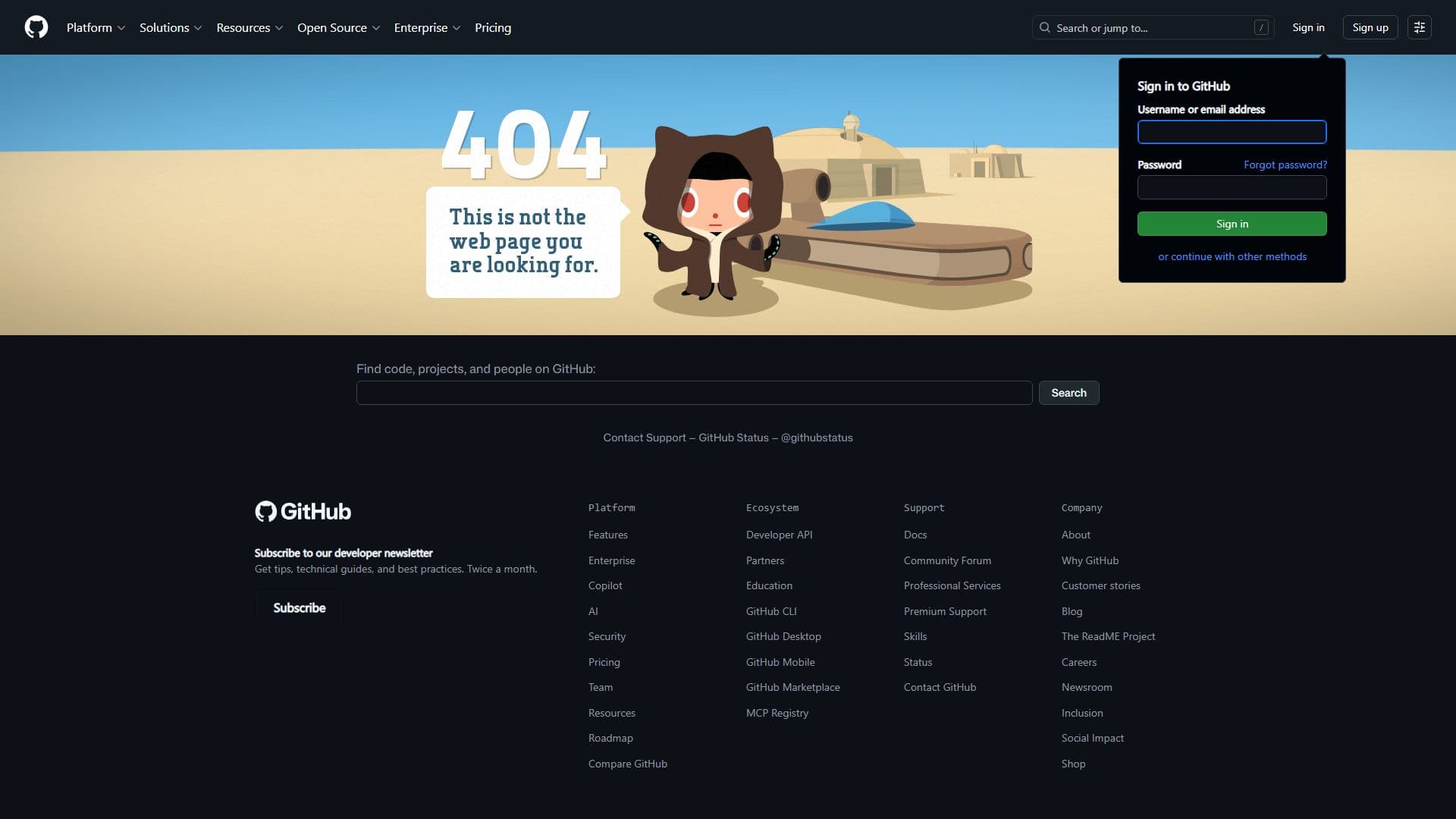The height and width of the screenshot is (819, 1456).
Task: Choose continue with other methods
Action: [x=1232, y=256]
